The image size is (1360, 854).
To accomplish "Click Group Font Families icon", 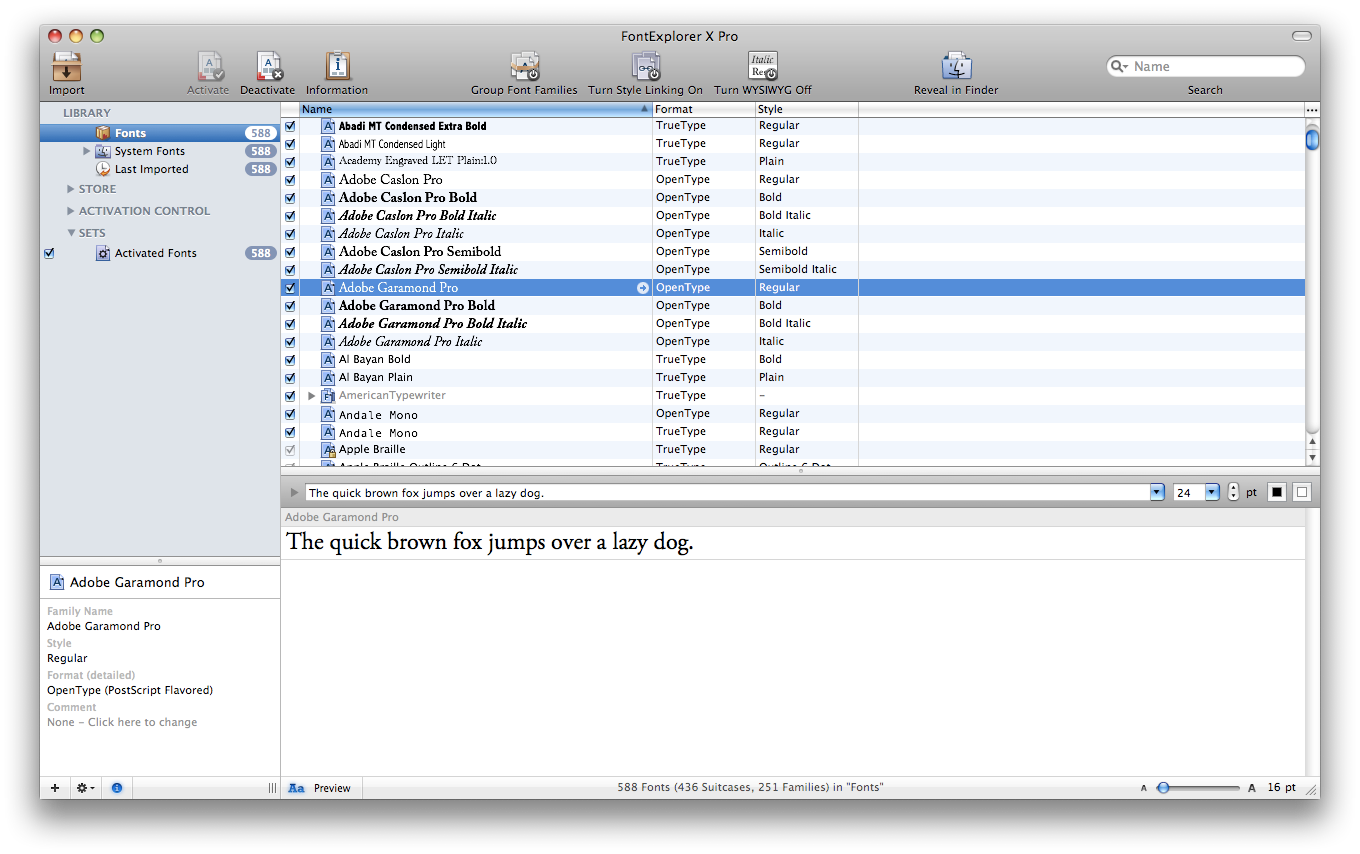I will click(x=525, y=67).
